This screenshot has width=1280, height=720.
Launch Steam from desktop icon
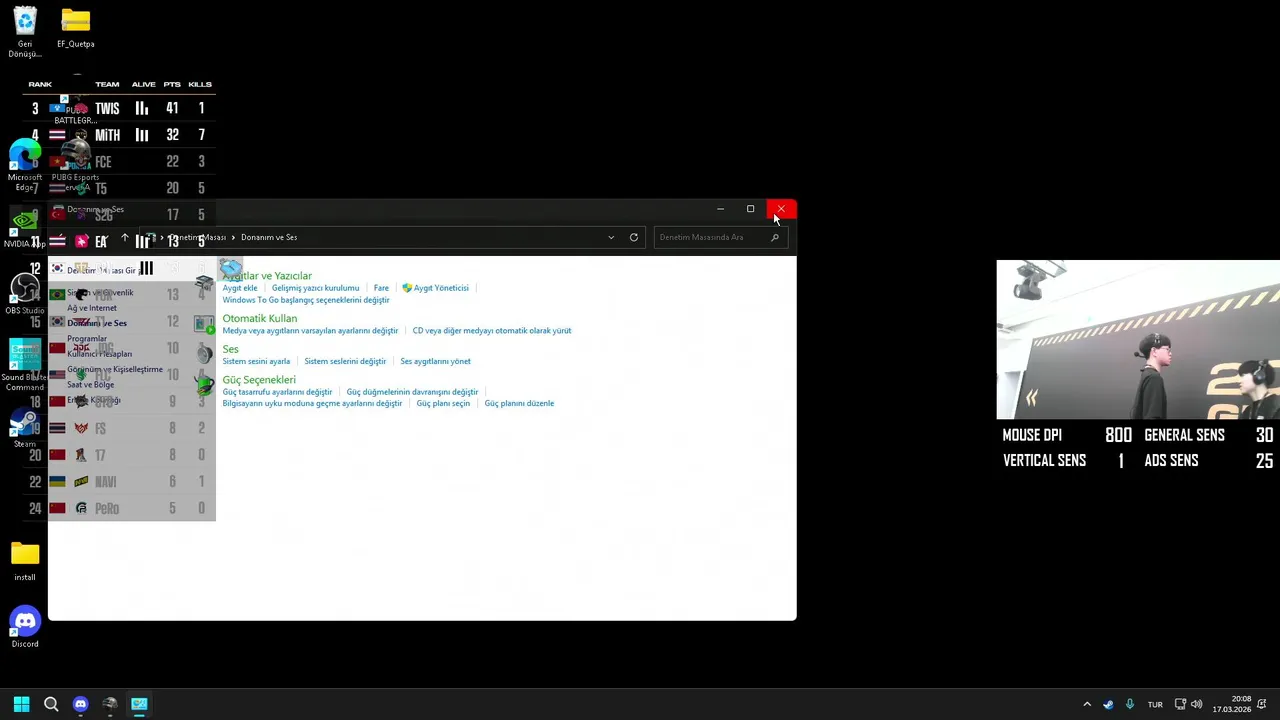click(x=25, y=428)
